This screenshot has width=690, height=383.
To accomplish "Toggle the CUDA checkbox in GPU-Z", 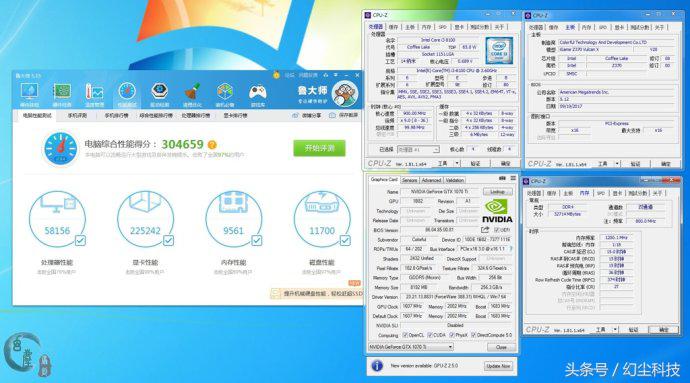I will tap(430, 335).
